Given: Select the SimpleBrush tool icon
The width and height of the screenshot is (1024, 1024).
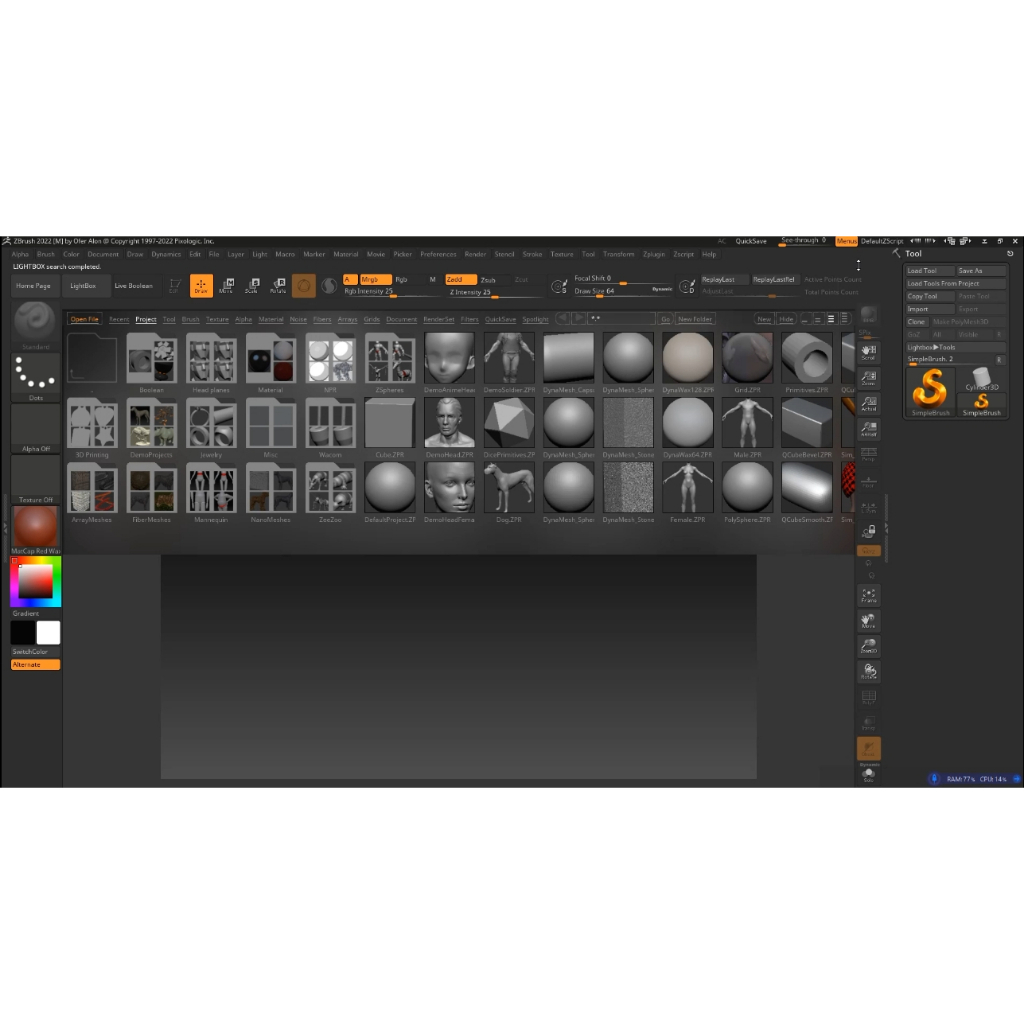Looking at the screenshot, I should click(x=930, y=391).
